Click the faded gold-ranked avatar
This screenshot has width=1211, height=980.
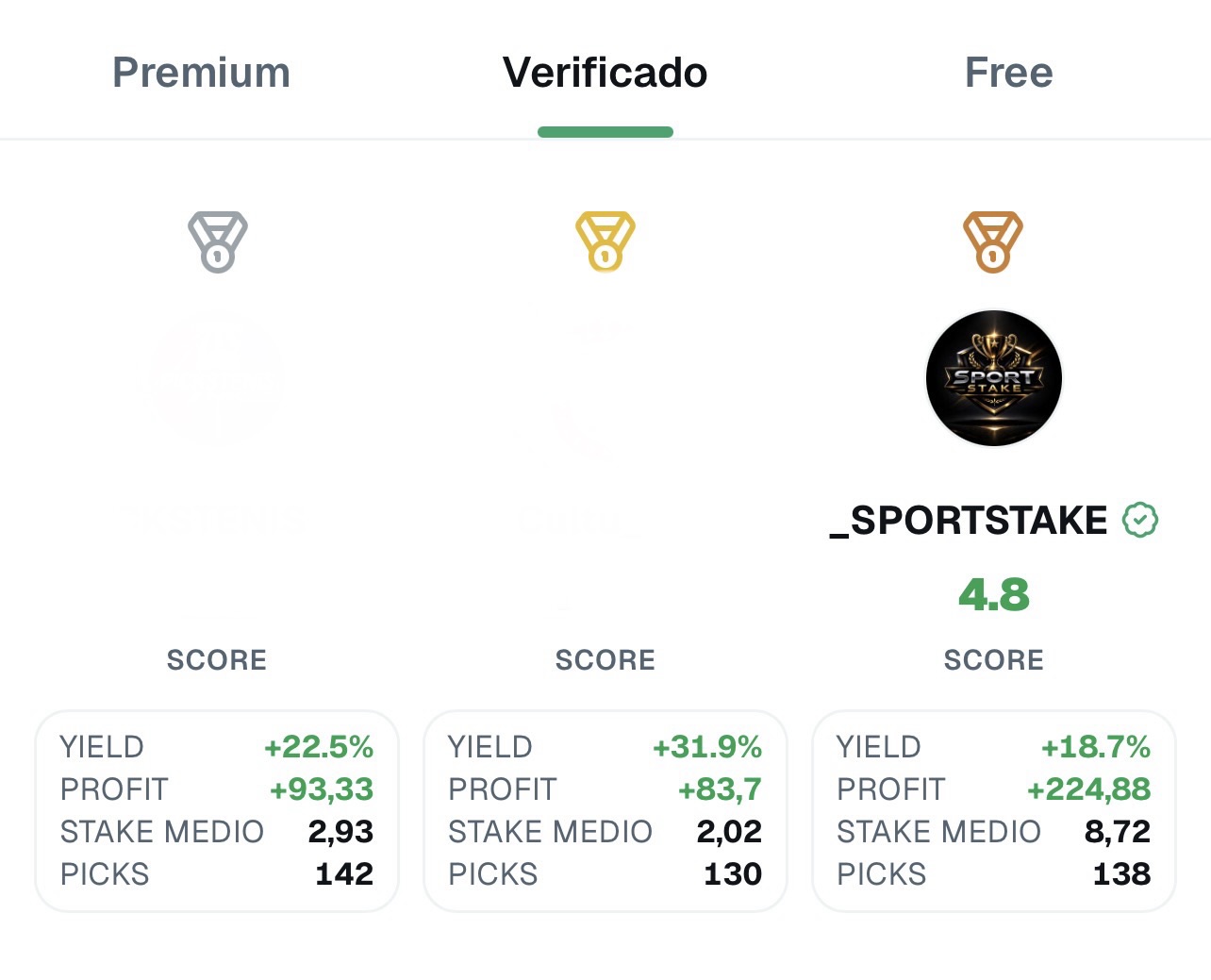pos(605,378)
